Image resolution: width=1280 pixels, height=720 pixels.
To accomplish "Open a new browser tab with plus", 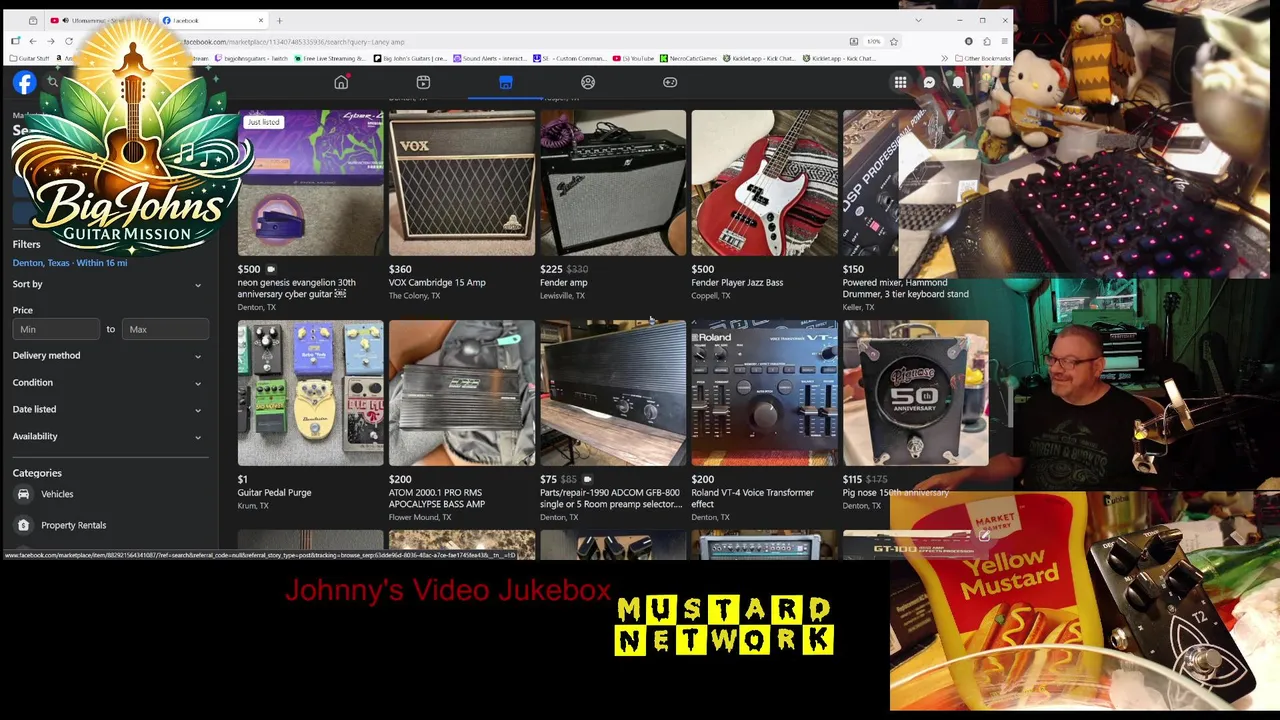I will tap(279, 20).
